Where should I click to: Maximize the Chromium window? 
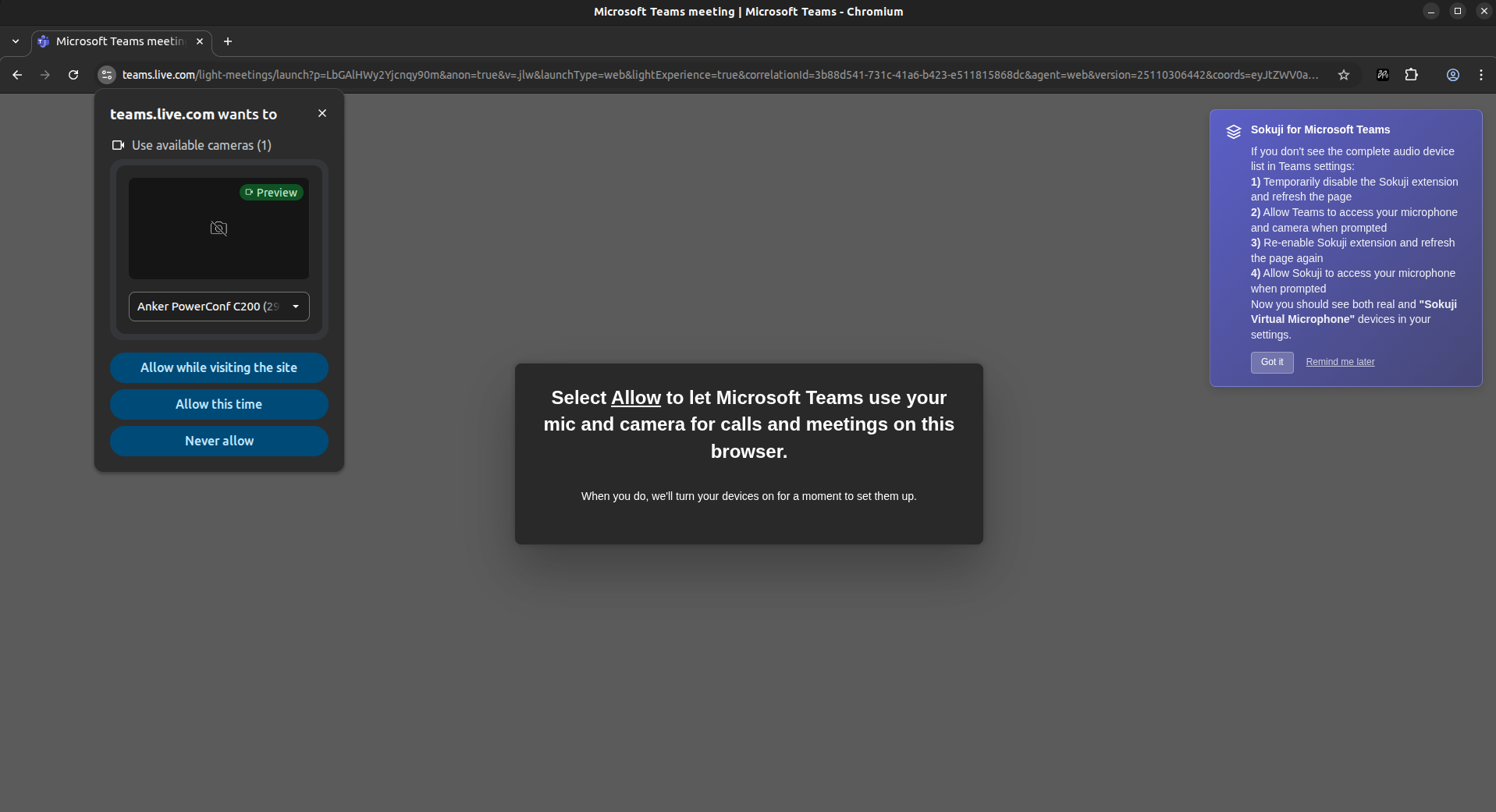tap(1458, 11)
